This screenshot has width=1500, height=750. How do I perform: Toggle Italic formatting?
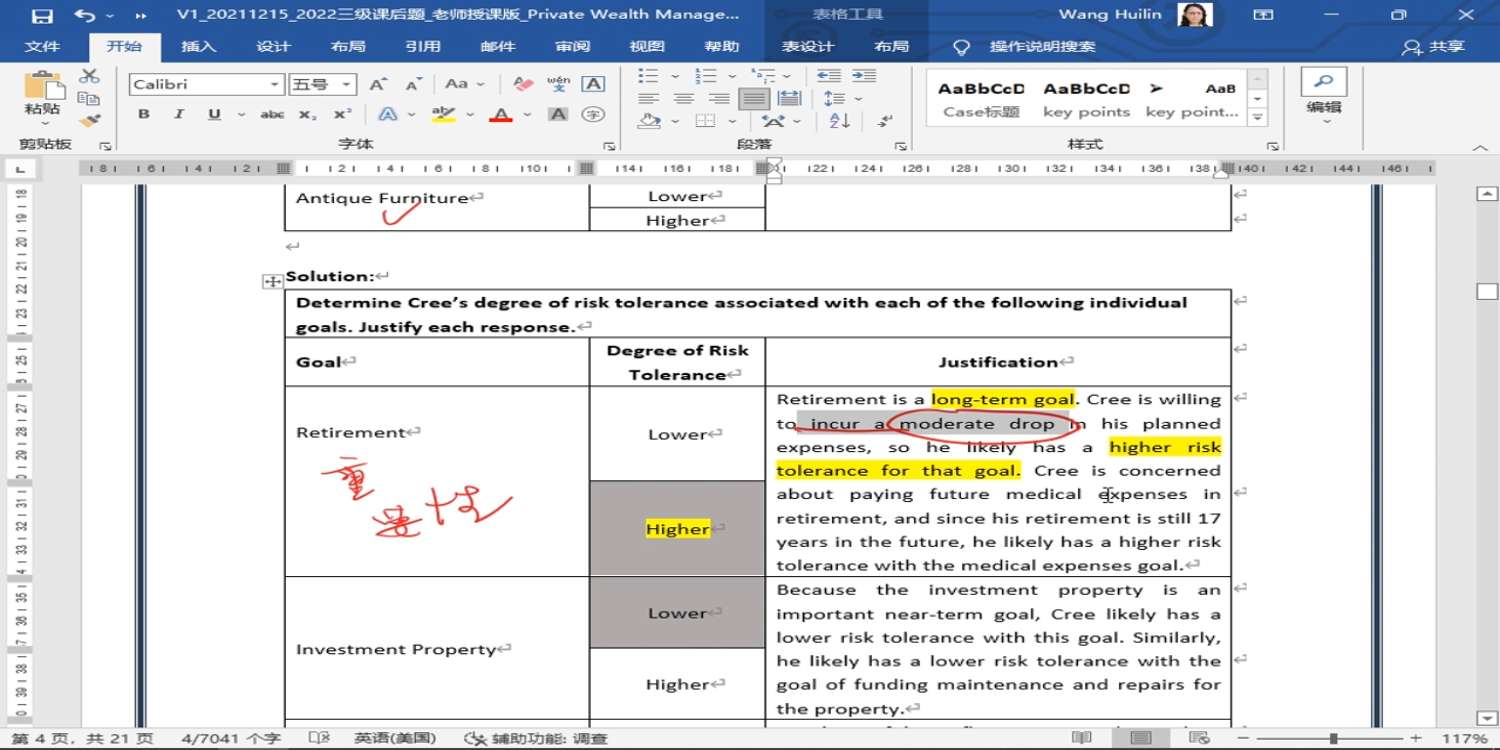pyautogui.click(x=179, y=115)
